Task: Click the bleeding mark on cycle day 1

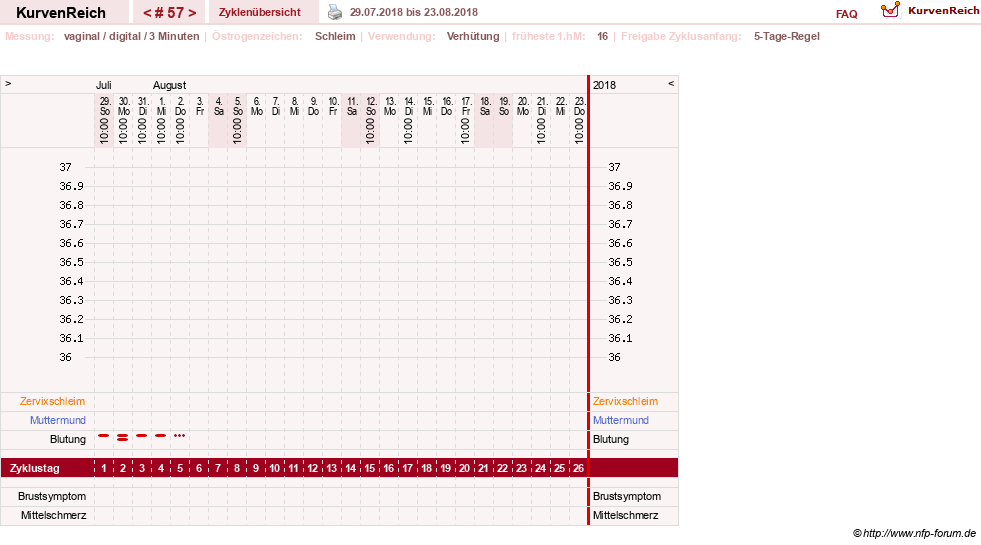Action: click(x=104, y=435)
